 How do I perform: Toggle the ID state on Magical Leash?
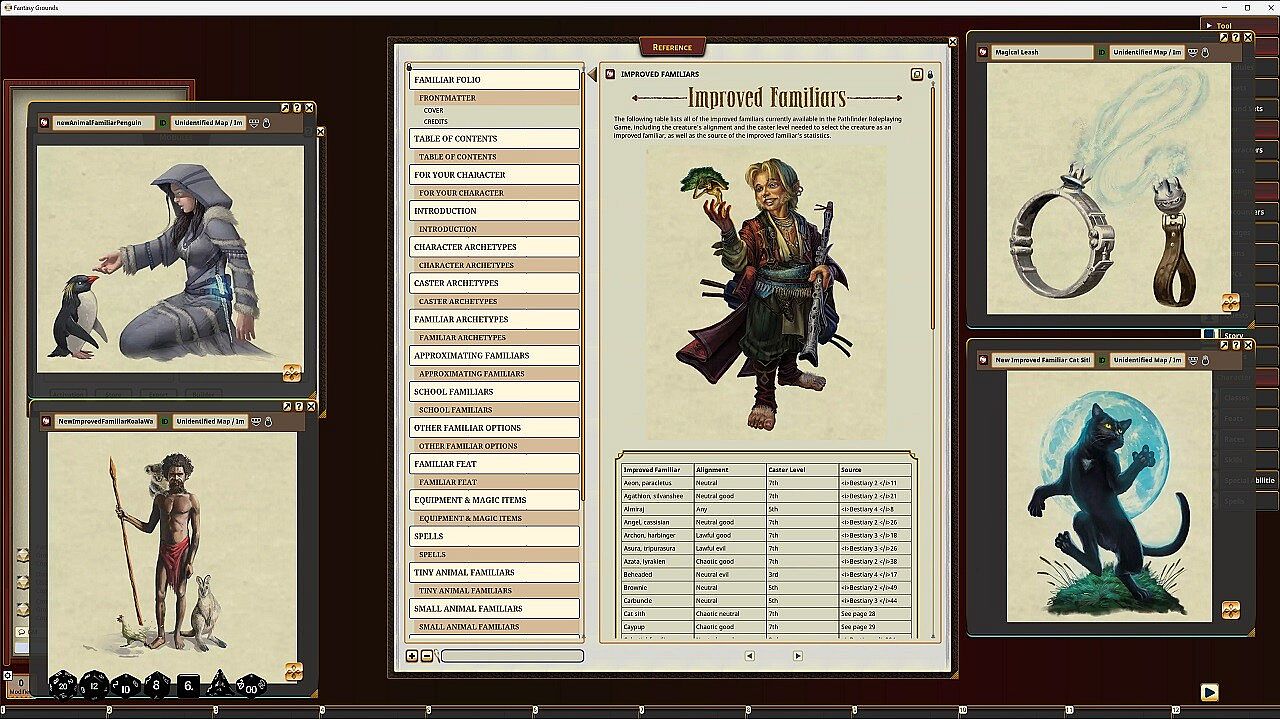pyautogui.click(x=1102, y=52)
